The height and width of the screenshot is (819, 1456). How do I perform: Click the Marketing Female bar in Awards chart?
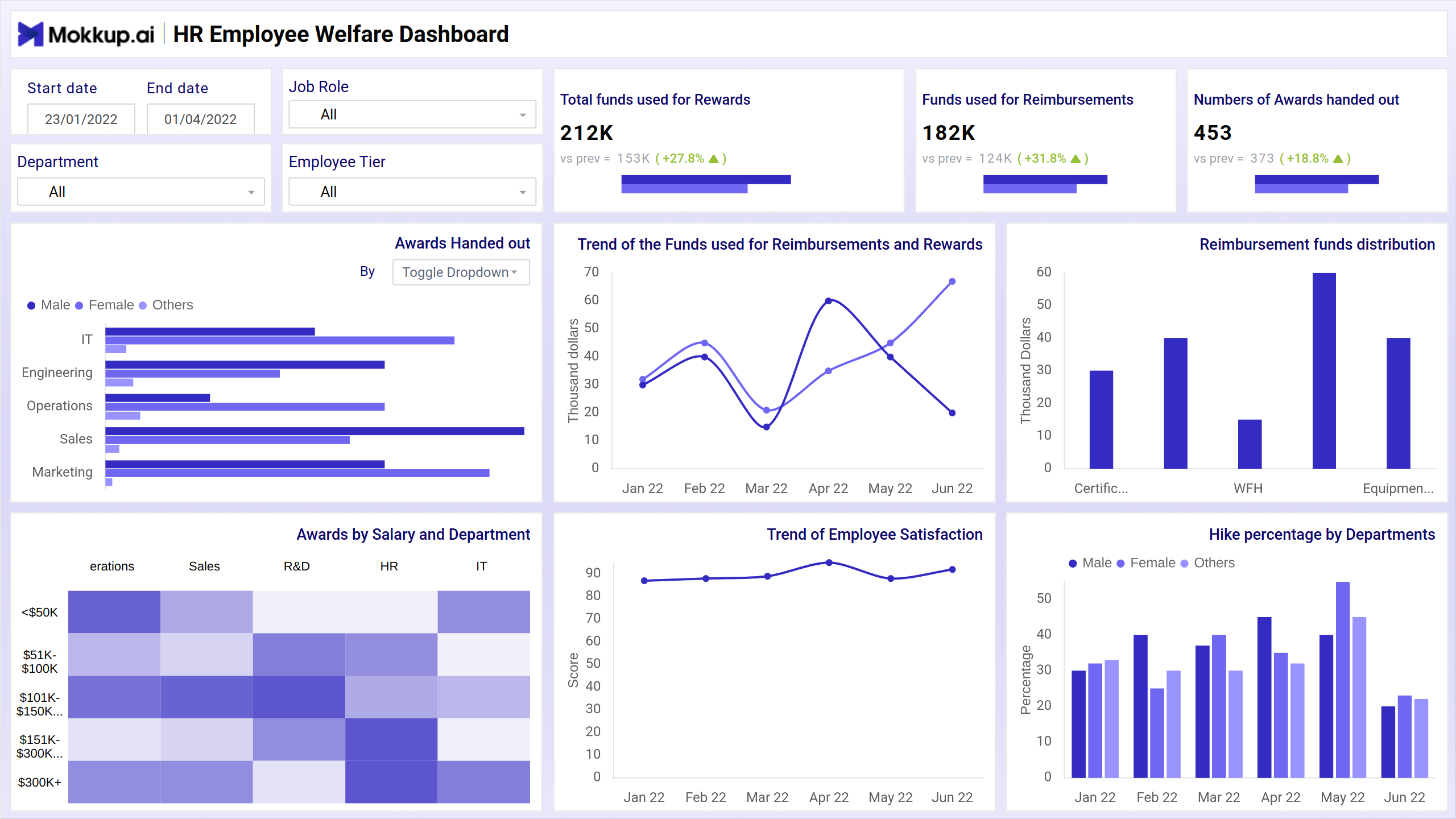297,473
